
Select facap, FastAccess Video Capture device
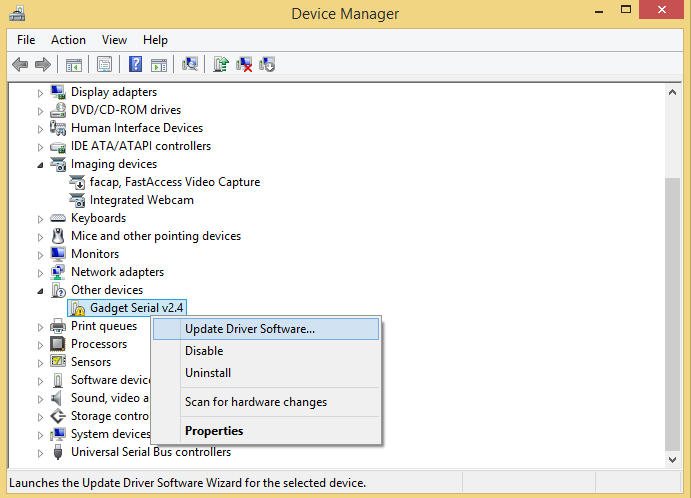click(174, 182)
